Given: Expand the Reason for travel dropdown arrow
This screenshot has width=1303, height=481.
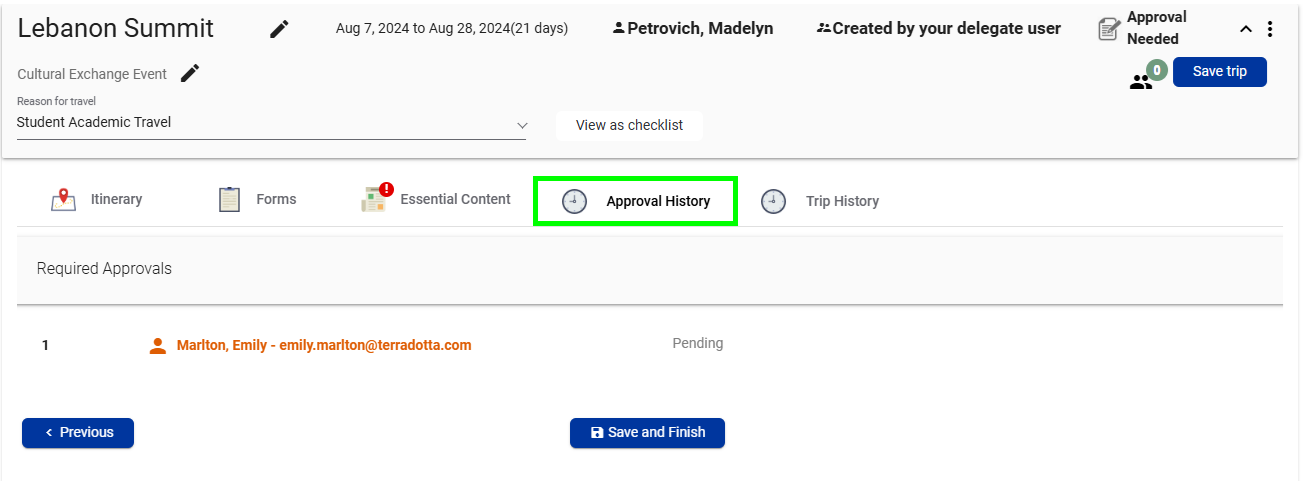Looking at the screenshot, I should [x=521, y=124].
